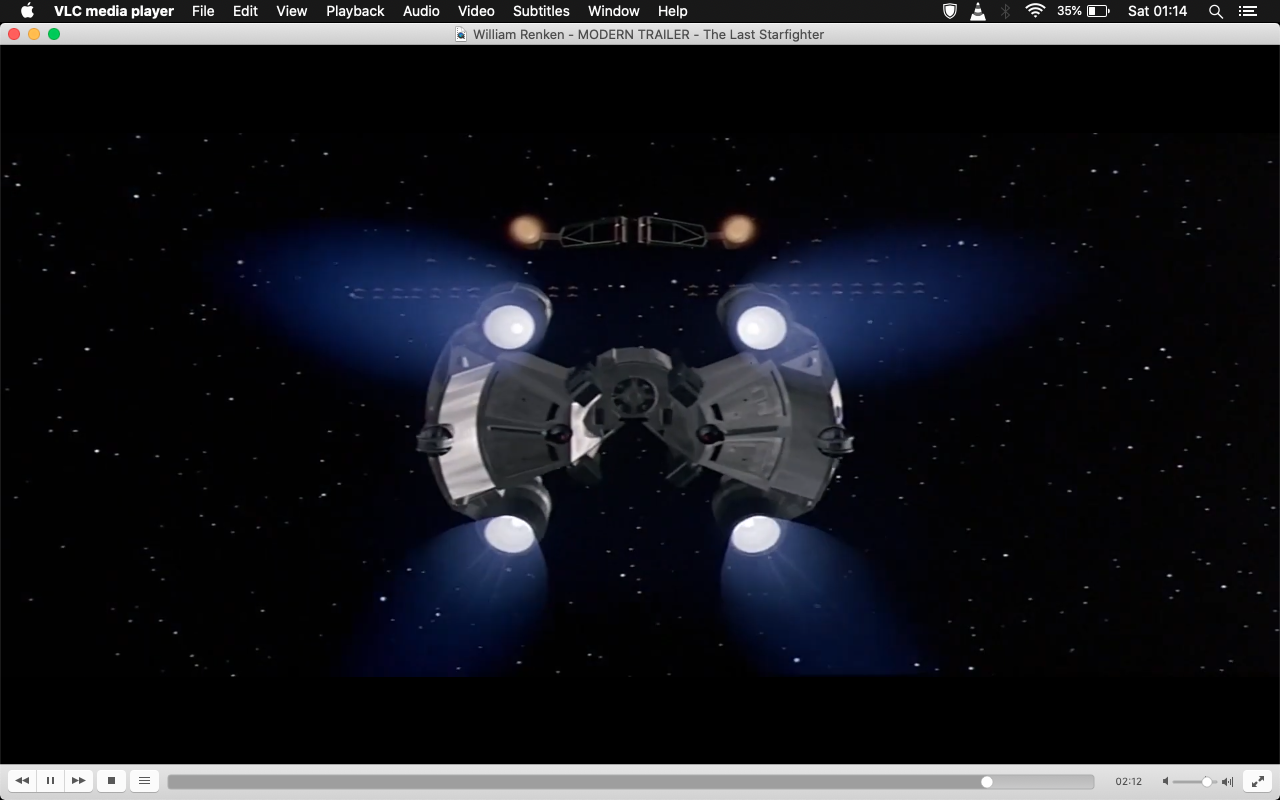Screen dimensions: 1280x800
Task: Pause playback with the pause button
Action: pyautogui.click(x=50, y=781)
